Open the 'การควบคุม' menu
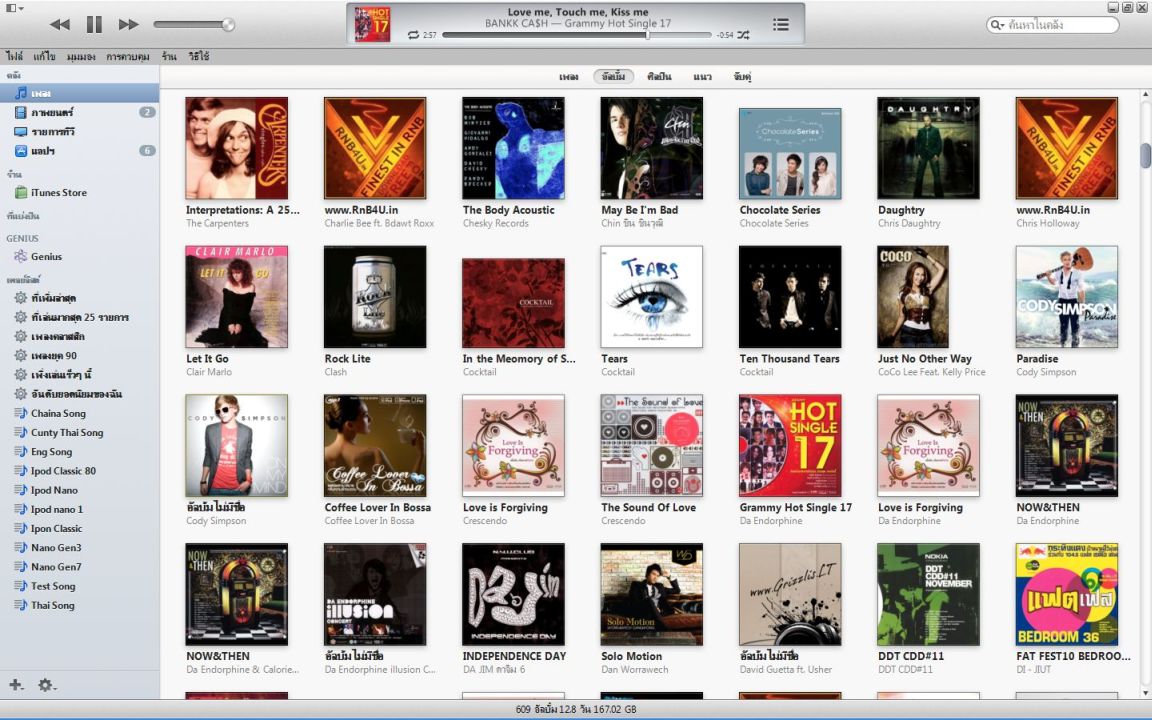This screenshot has height=720, width=1152. tap(128, 57)
